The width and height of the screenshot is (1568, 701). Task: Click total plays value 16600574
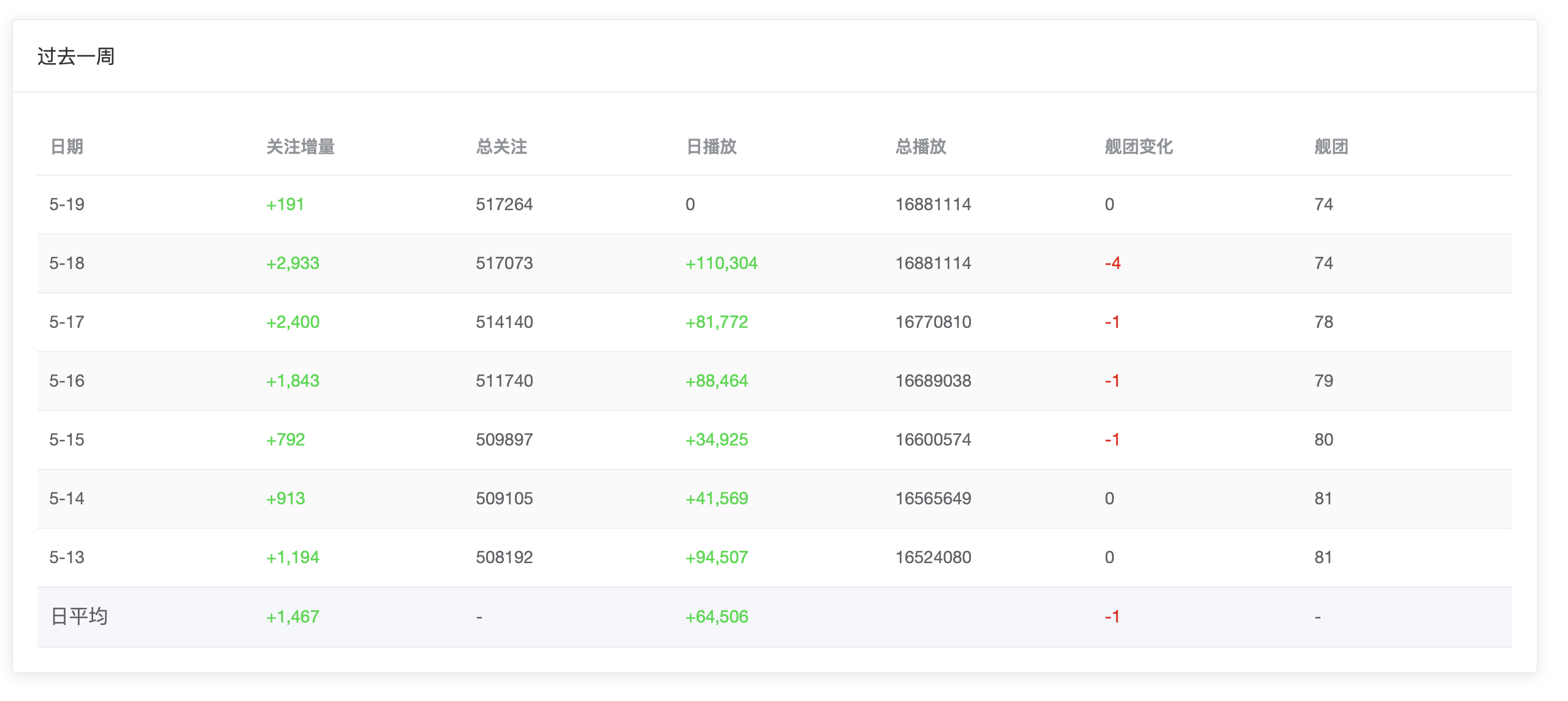[x=933, y=439]
